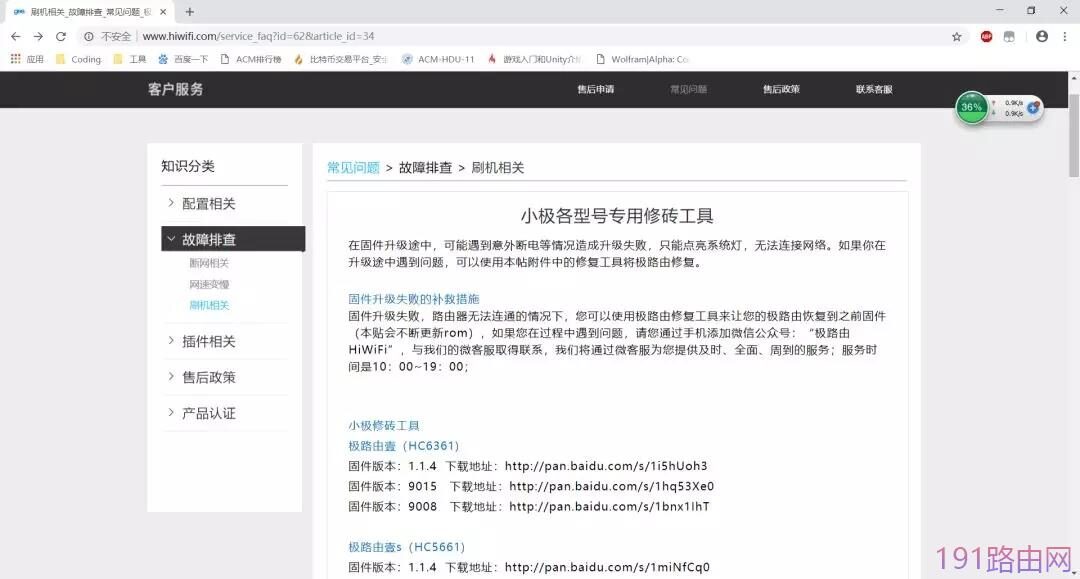Select the 刷机相关 browser tab
Screen dimensions: 1080x579
[90, 12]
